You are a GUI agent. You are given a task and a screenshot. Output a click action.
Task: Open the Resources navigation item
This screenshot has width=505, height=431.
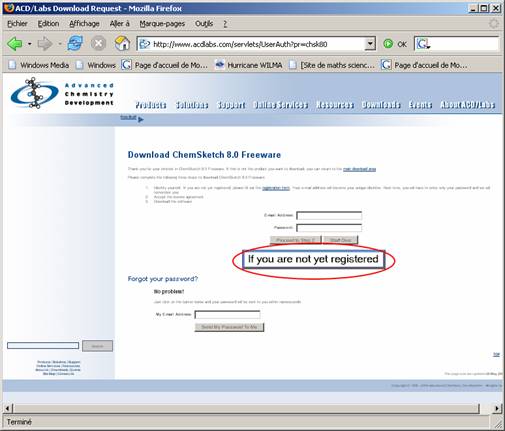(x=335, y=105)
